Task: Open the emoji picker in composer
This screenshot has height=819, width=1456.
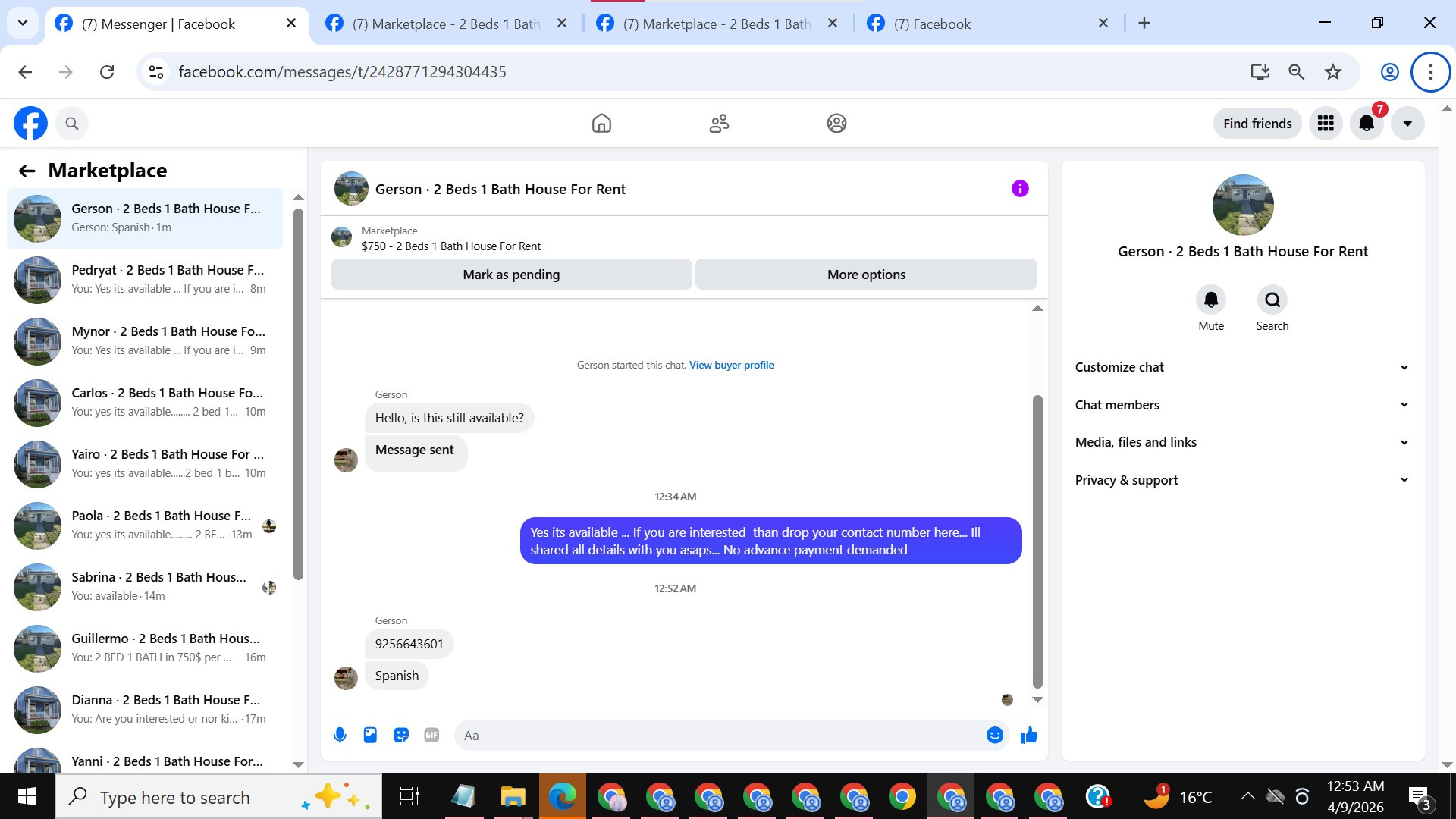Action: pyautogui.click(x=995, y=735)
